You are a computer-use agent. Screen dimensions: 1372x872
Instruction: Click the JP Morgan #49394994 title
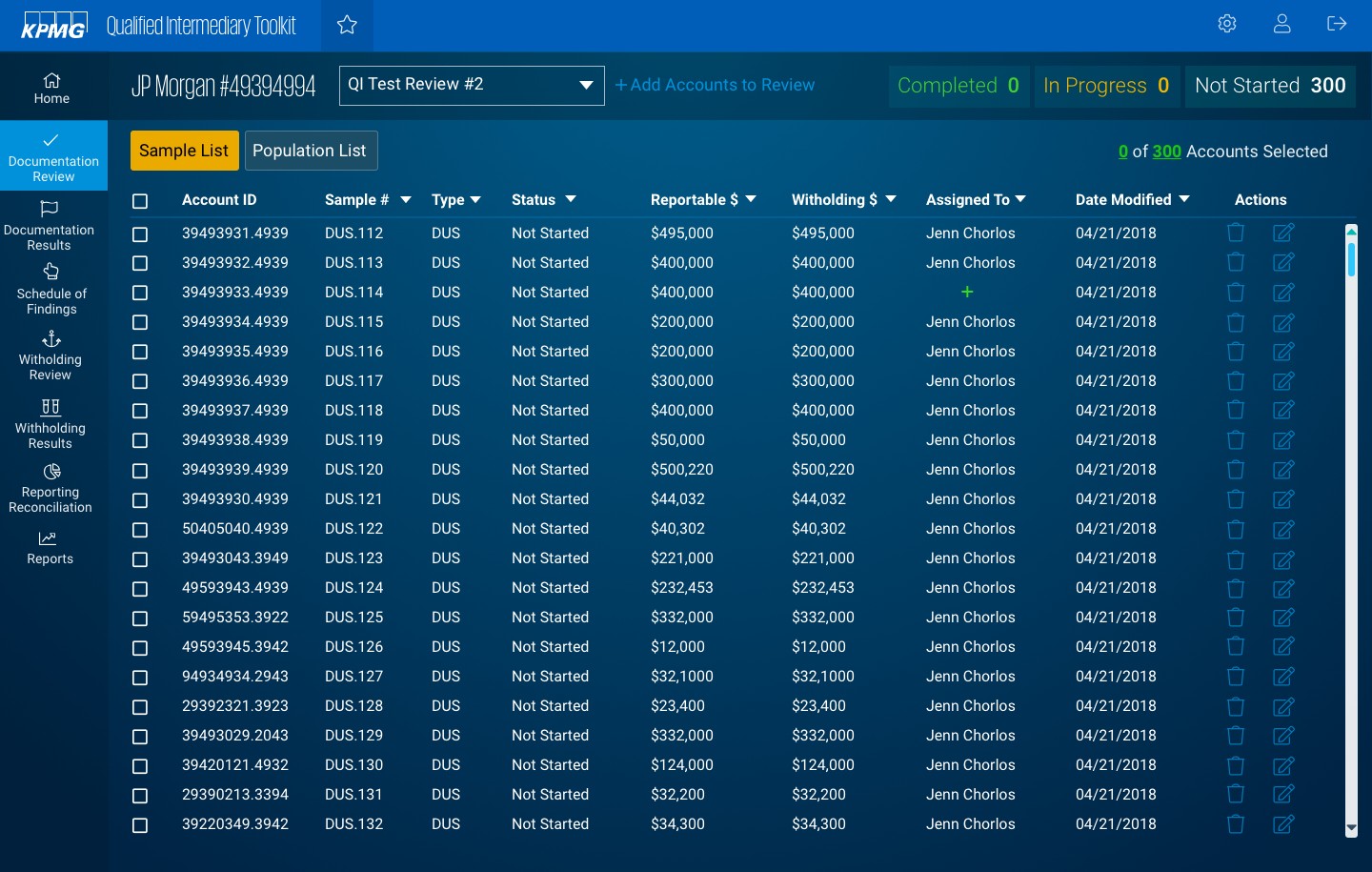224,86
